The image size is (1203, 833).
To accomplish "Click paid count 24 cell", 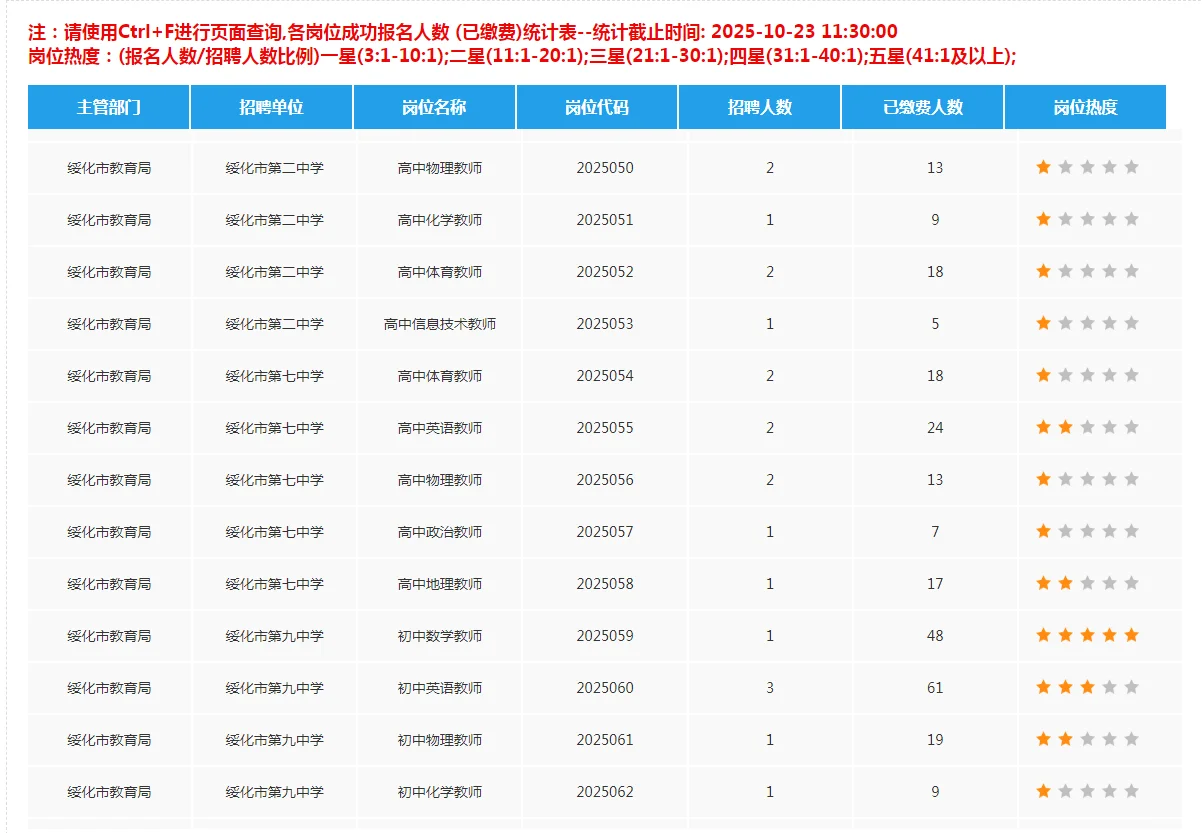I will coord(935,428).
